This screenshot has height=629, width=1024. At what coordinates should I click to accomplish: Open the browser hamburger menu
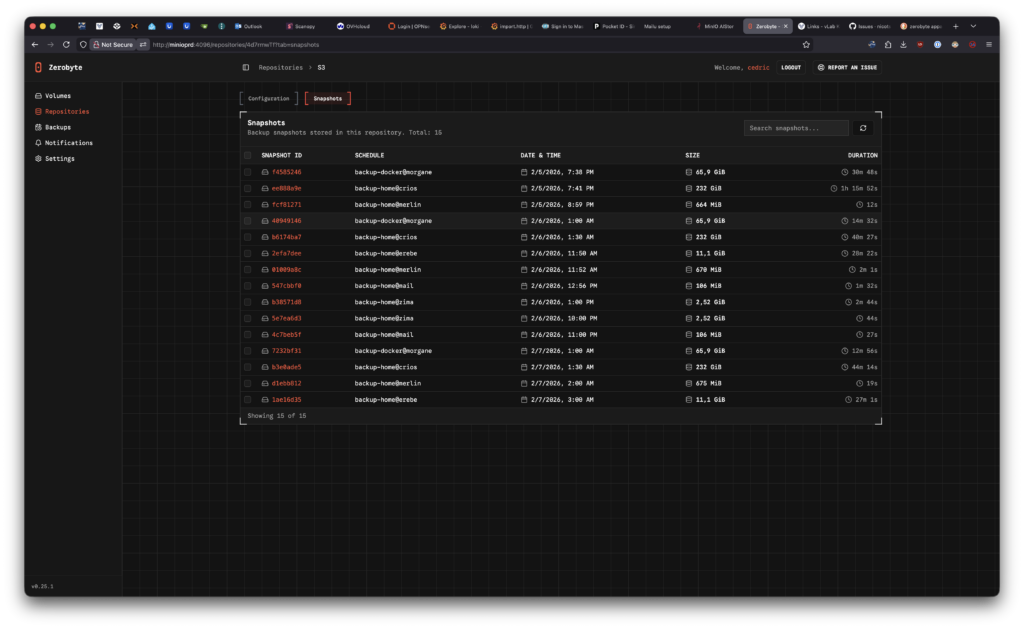989,44
